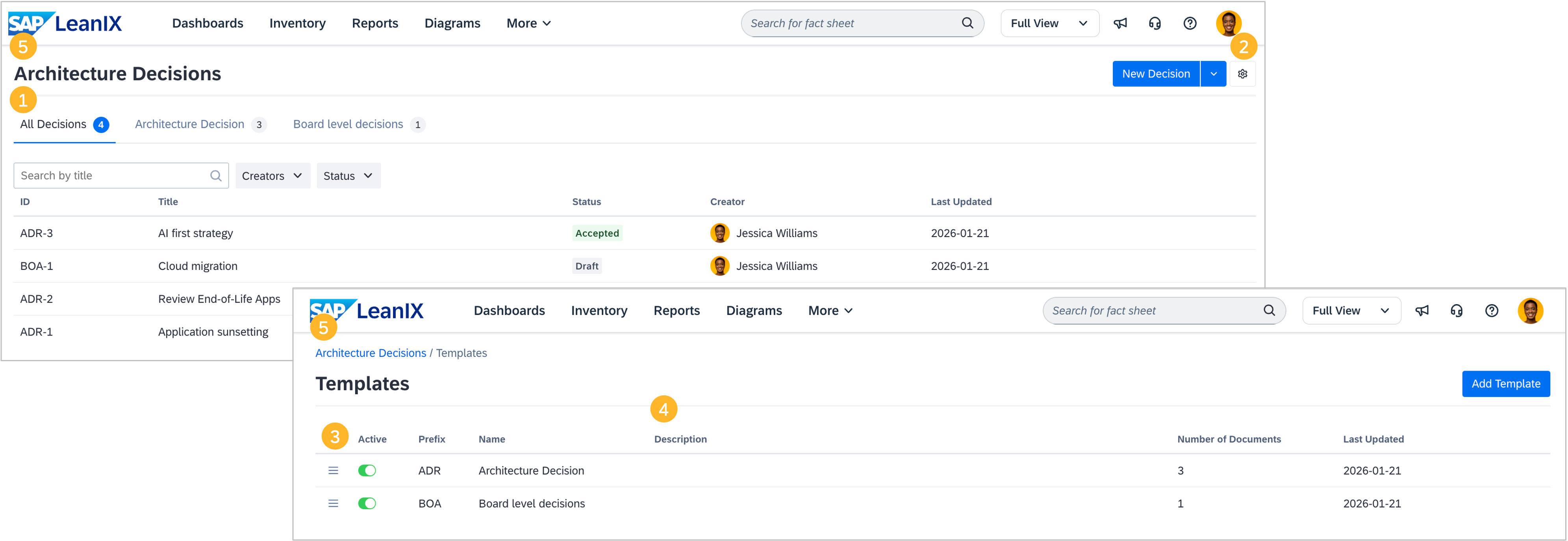Click the settings gear beside New Decision

(1242, 74)
